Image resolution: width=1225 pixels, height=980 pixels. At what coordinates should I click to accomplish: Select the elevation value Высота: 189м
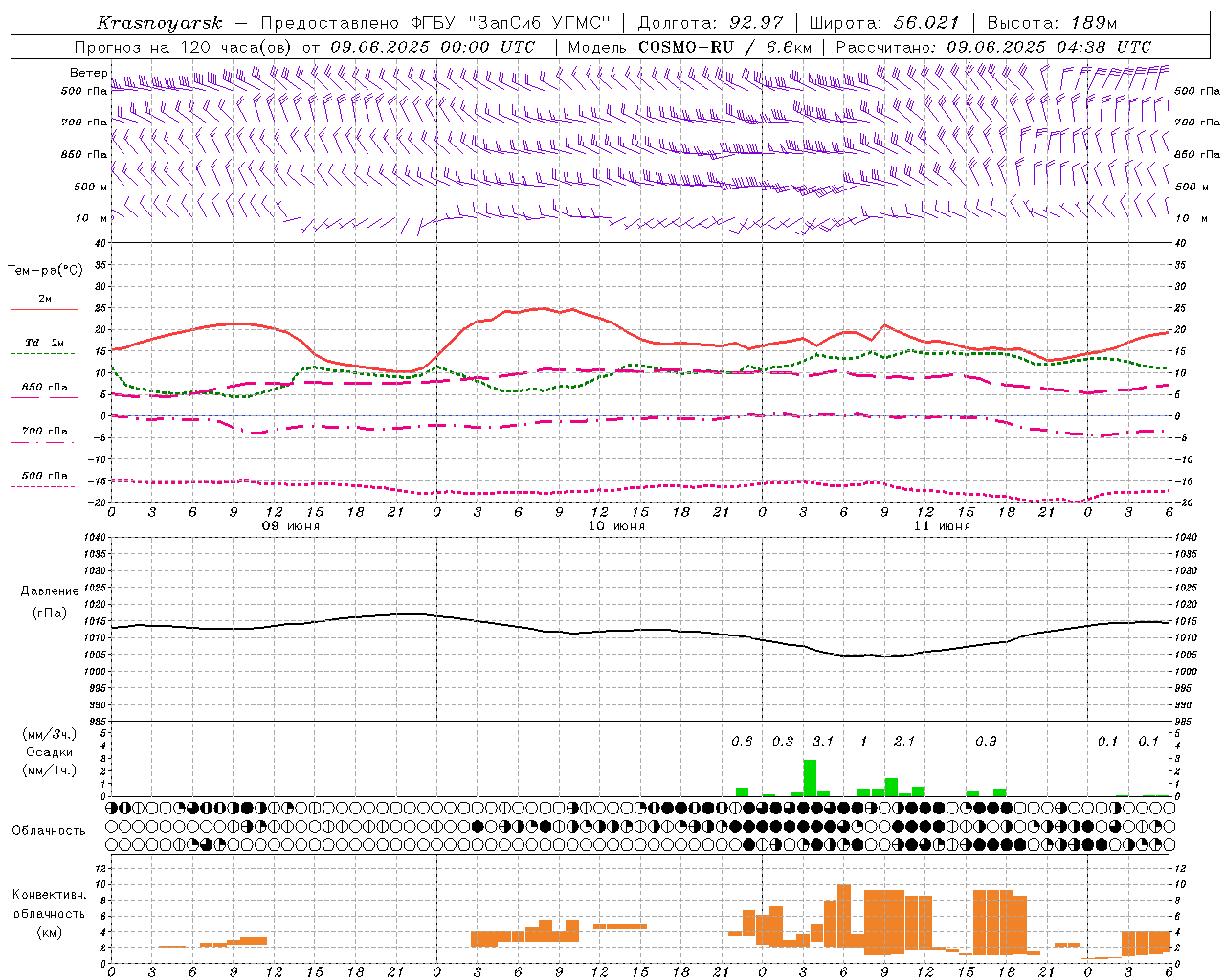click(x=1052, y=23)
